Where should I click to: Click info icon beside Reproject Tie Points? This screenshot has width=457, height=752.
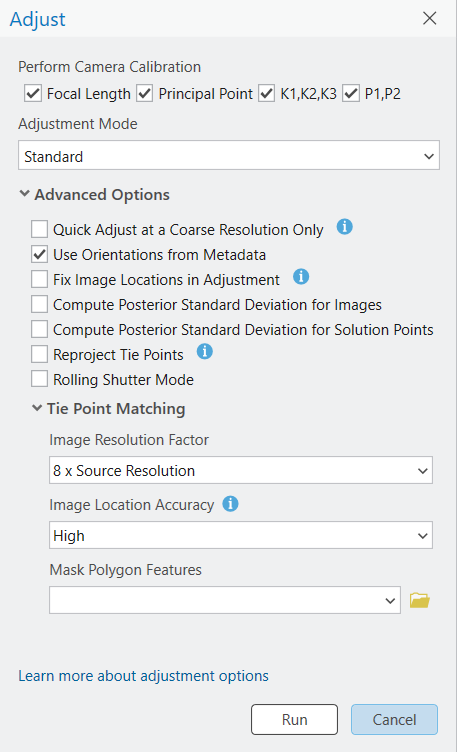pyautogui.click(x=205, y=352)
